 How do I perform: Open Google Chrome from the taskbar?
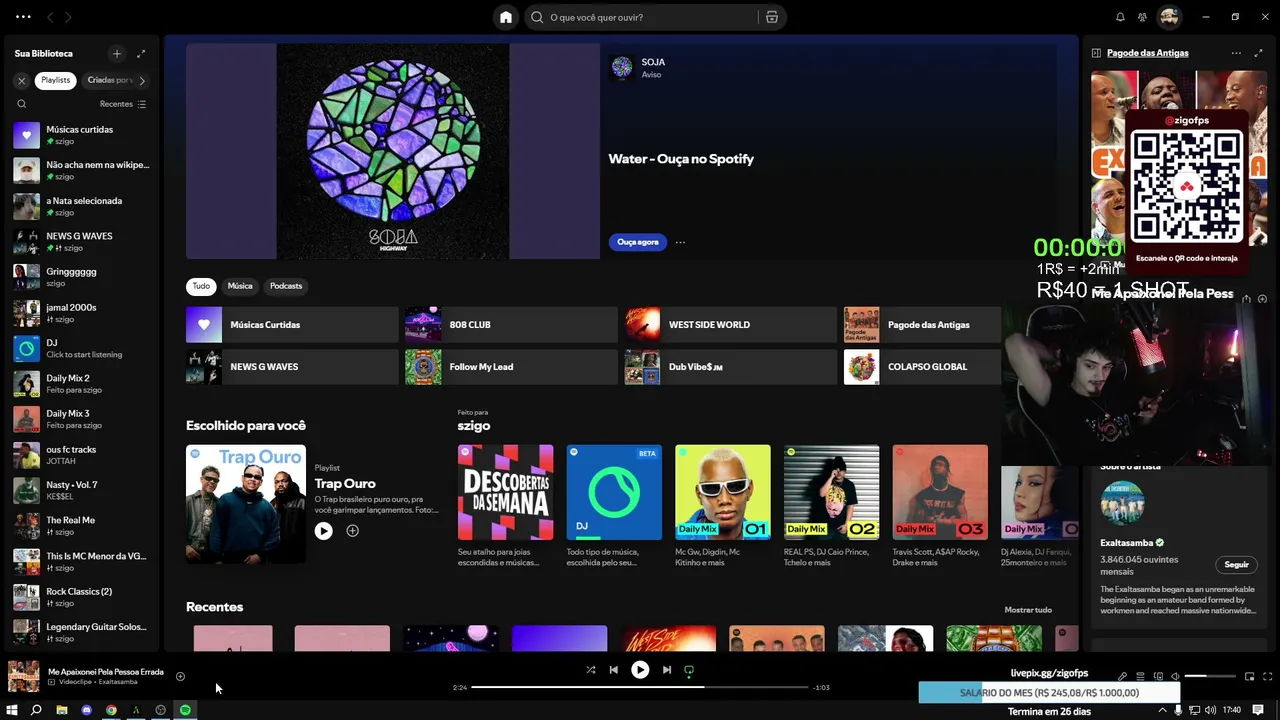tap(111, 710)
